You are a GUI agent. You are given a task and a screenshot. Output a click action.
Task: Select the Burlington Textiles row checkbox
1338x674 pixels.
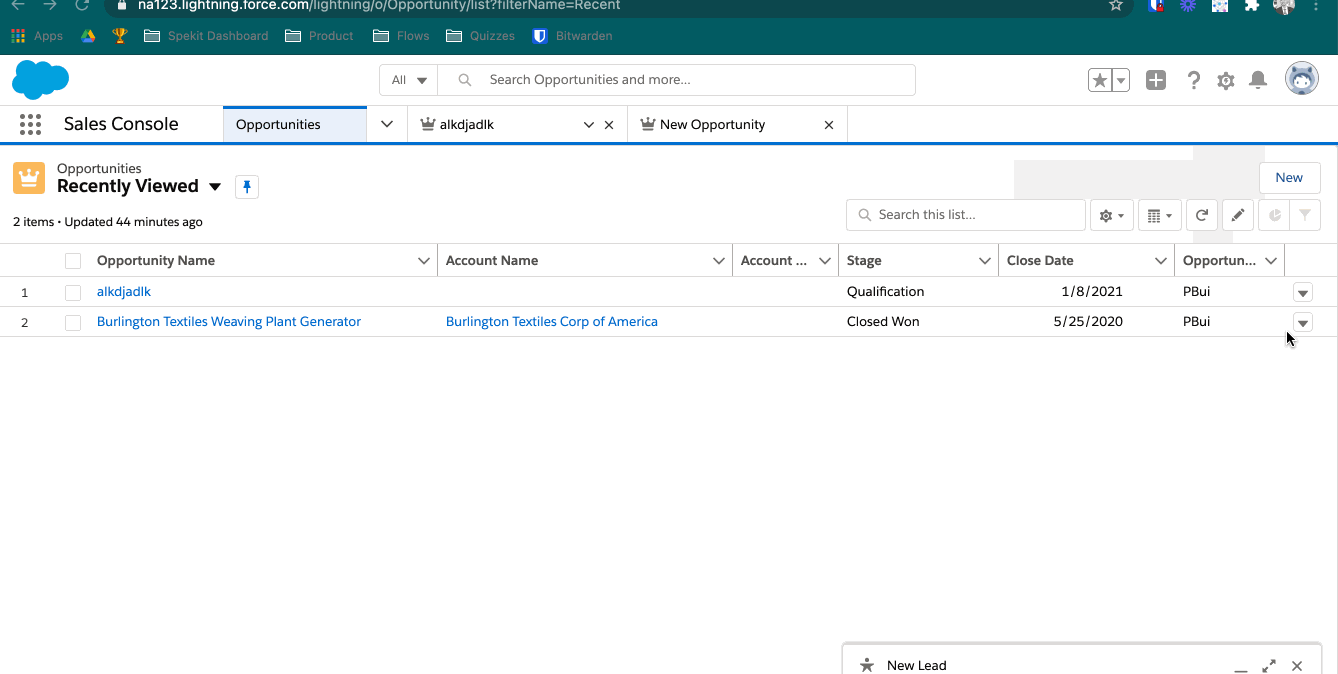(73, 322)
